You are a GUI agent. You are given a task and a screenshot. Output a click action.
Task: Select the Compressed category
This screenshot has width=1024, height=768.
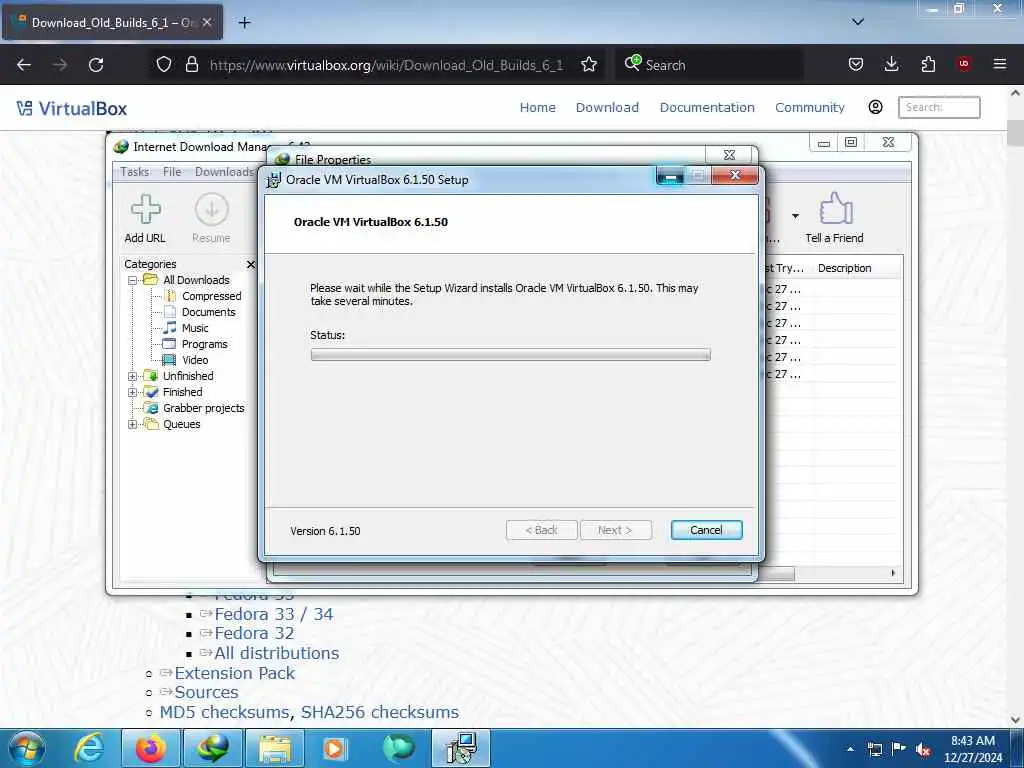pos(211,296)
